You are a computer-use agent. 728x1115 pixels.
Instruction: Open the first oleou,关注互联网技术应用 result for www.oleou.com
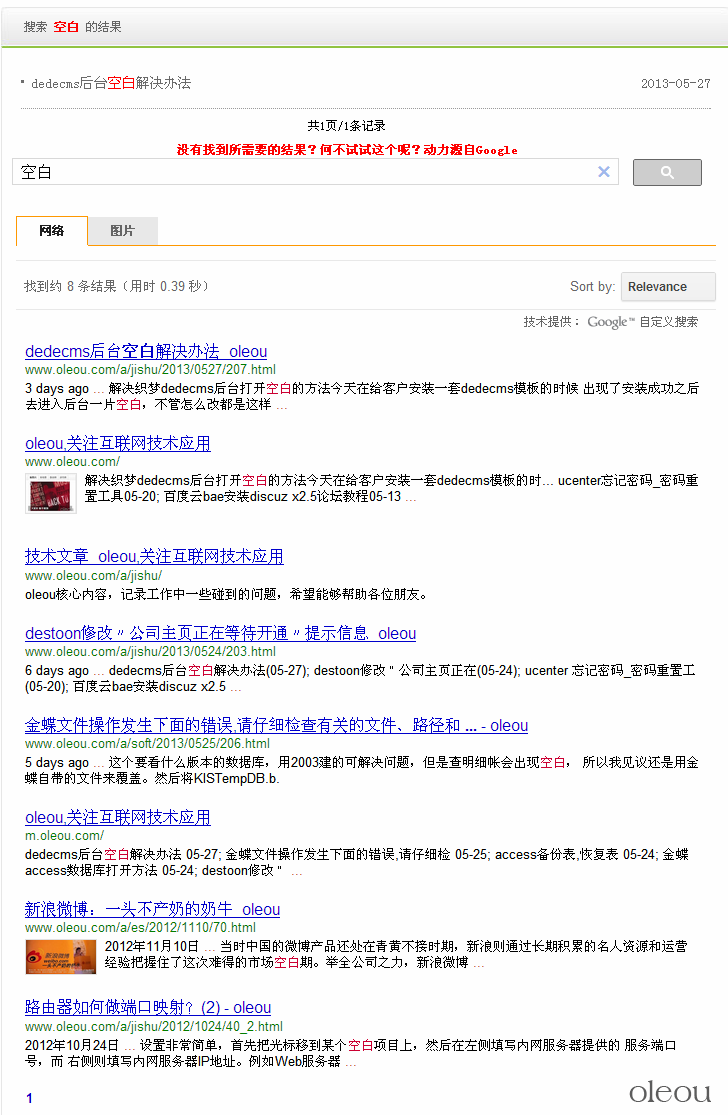tap(118, 444)
